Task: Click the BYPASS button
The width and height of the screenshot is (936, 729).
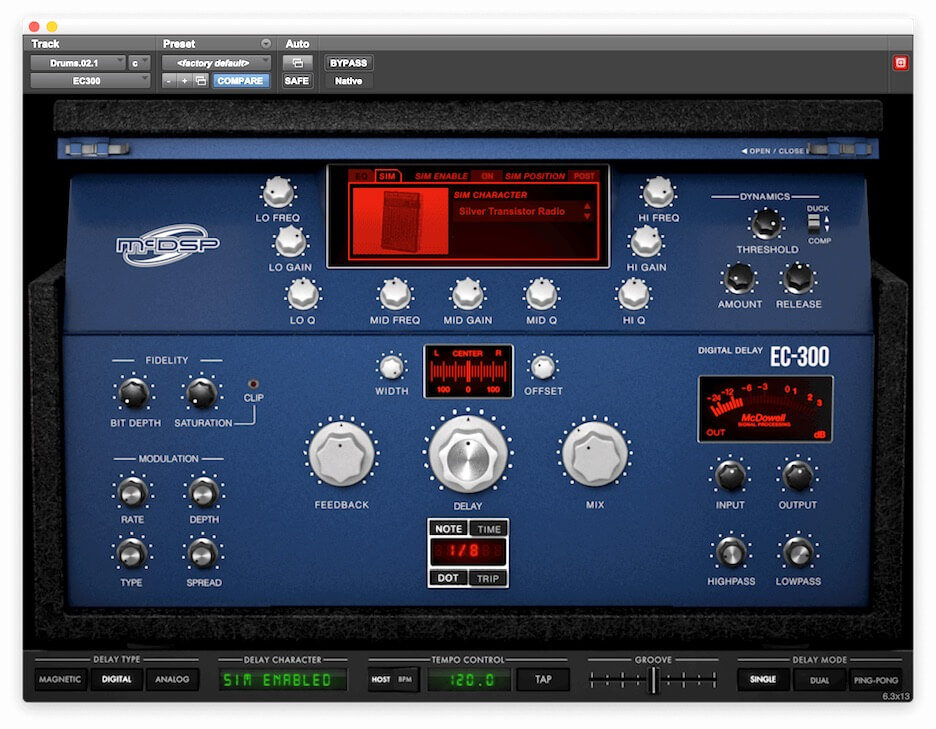Action: point(349,63)
